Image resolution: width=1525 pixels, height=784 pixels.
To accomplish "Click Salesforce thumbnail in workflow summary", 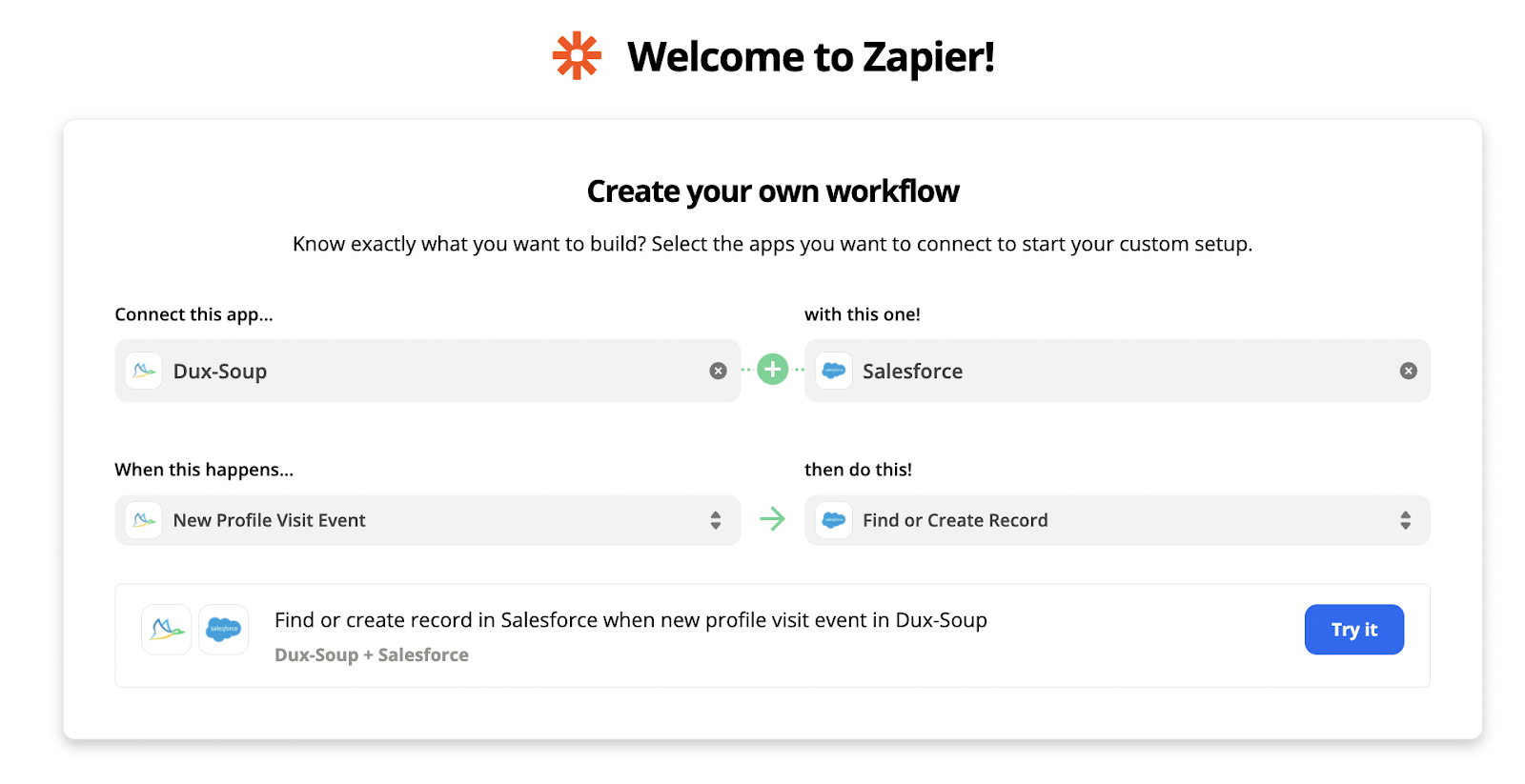I will [224, 630].
